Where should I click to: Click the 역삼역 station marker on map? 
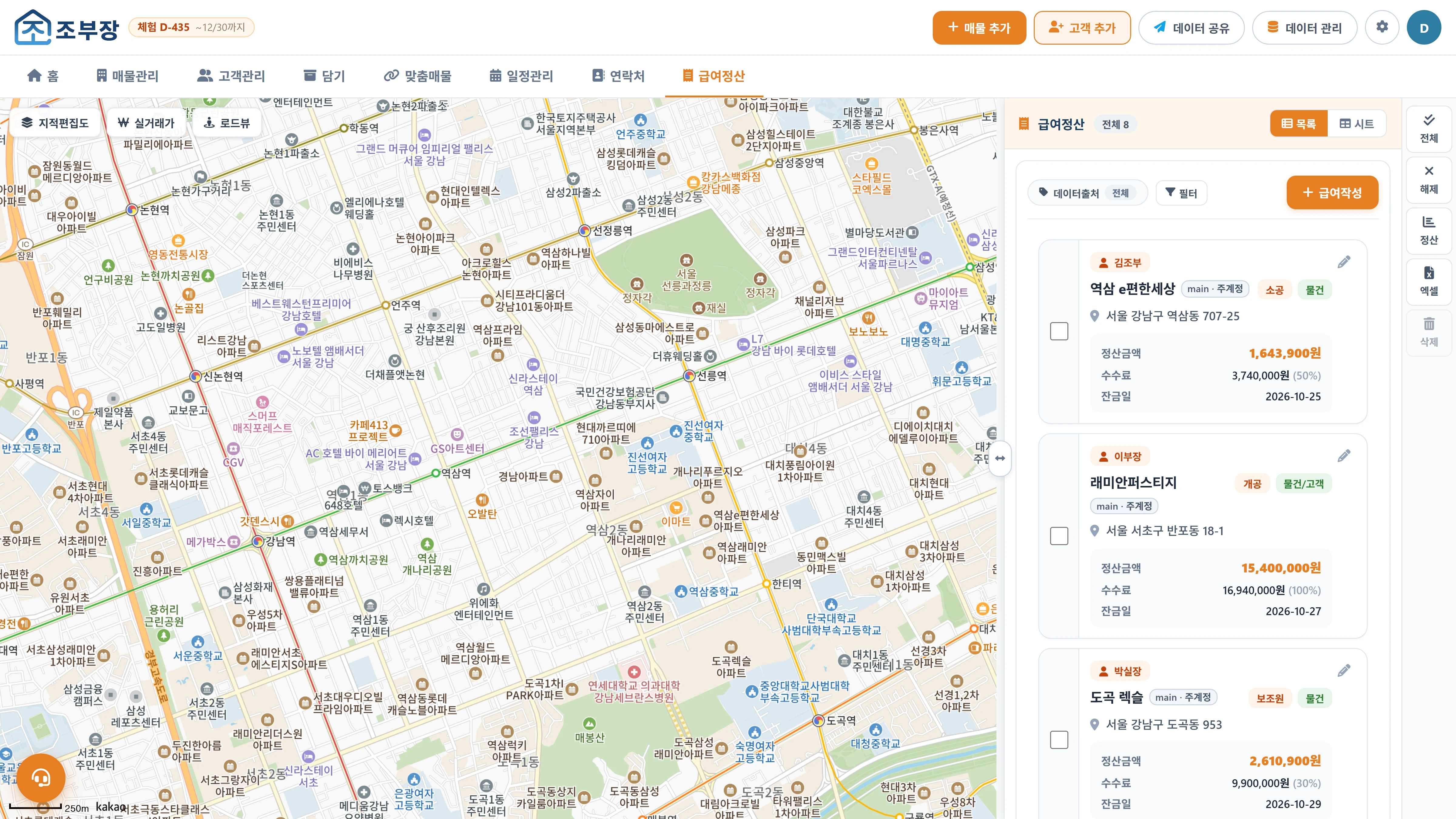[x=435, y=473]
